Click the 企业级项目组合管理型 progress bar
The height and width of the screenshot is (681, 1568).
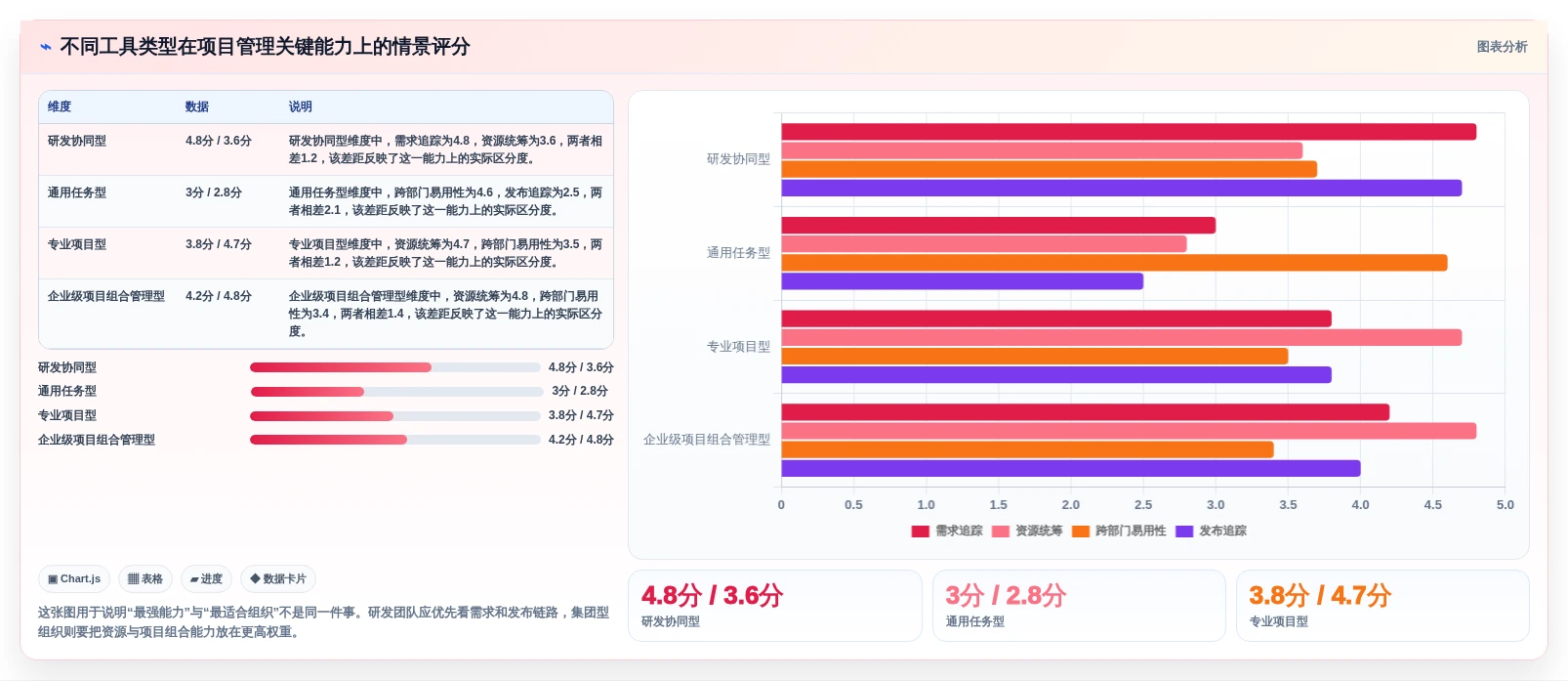395,440
